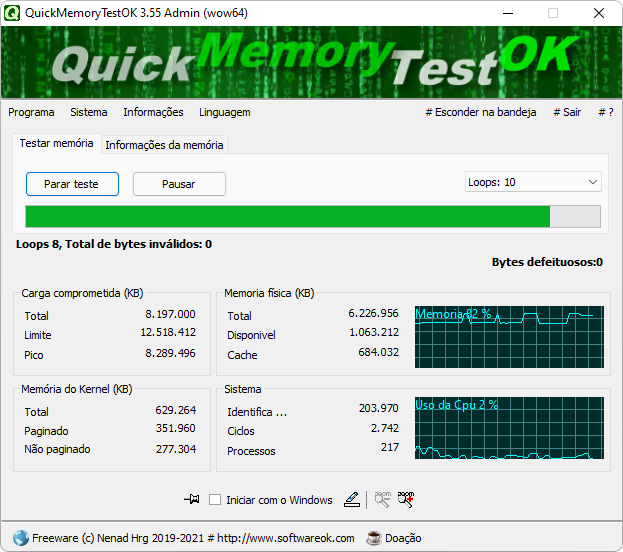Click the Memória do Kernel (KB) label

pos(77,389)
